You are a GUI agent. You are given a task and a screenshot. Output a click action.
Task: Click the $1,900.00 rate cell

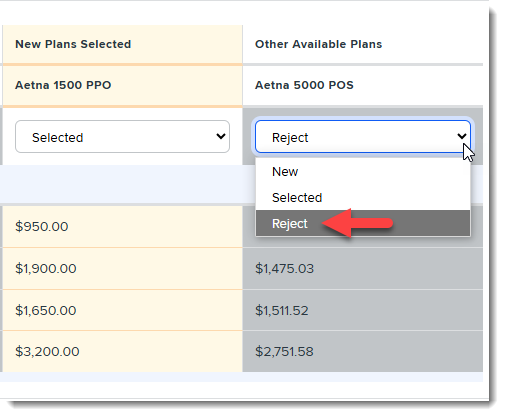coord(122,268)
